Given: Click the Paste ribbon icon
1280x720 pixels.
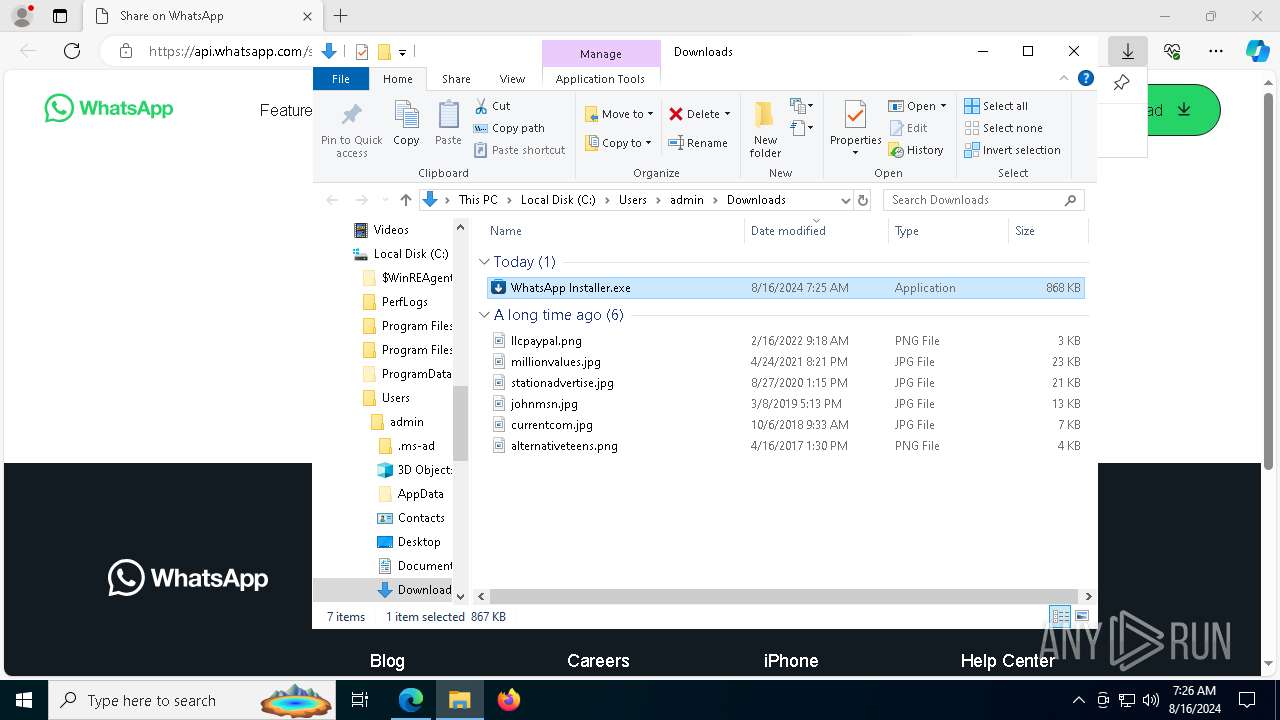Looking at the screenshot, I should (448, 124).
